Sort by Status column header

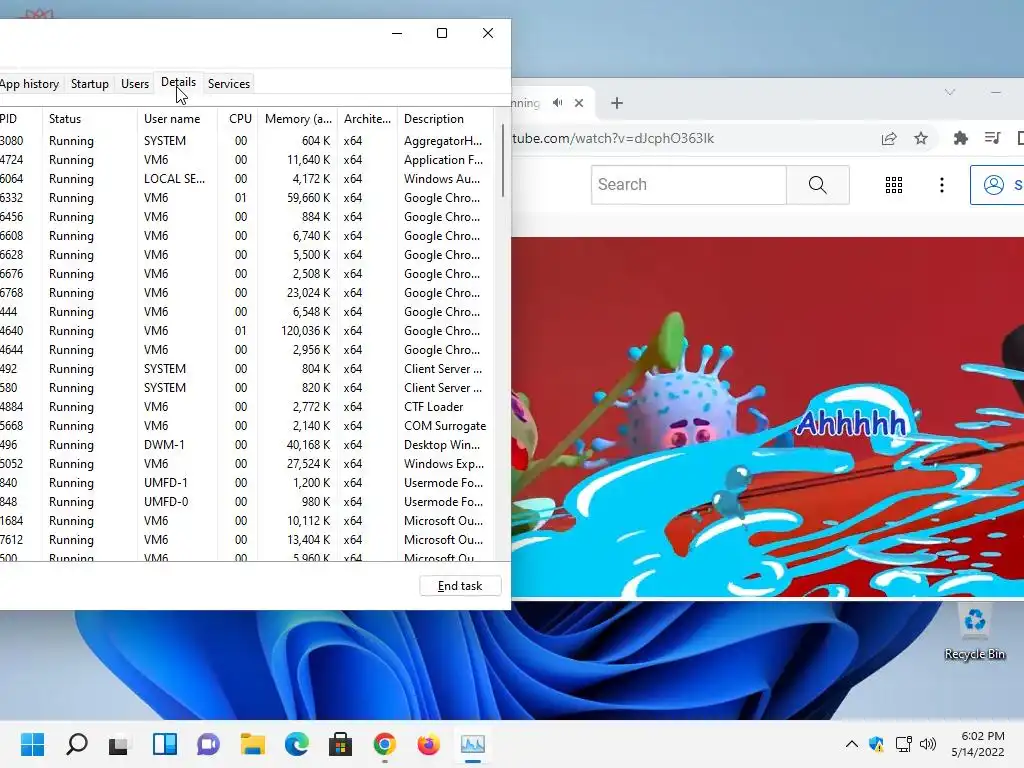pos(89,119)
